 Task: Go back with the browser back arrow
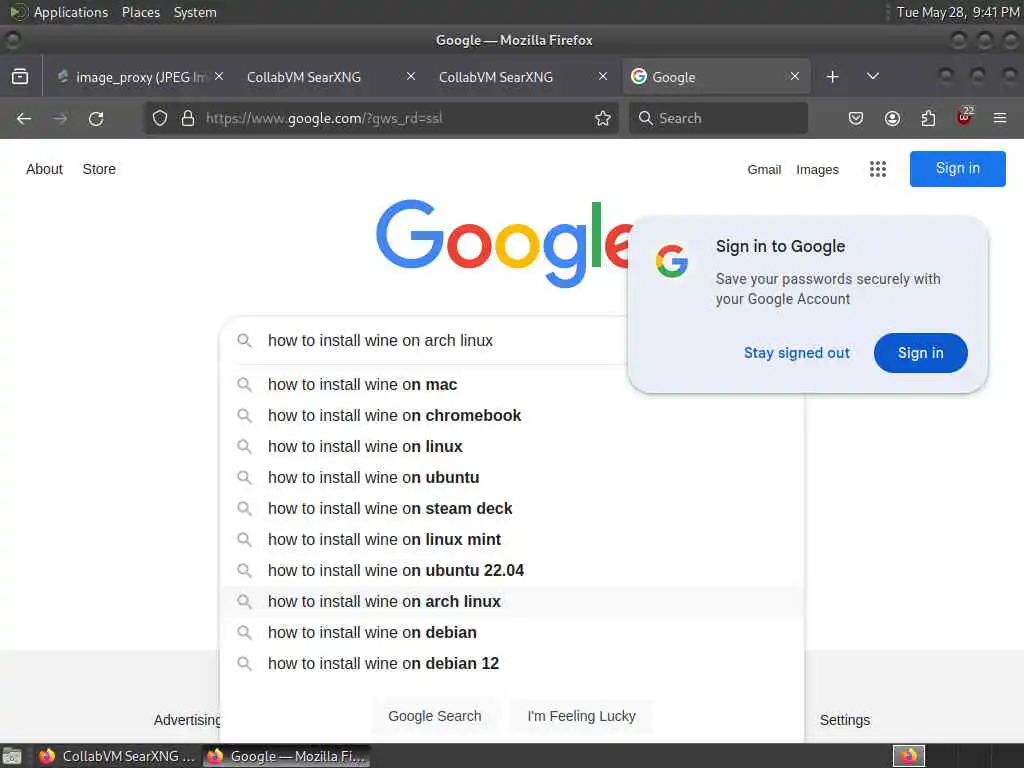point(24,118)
